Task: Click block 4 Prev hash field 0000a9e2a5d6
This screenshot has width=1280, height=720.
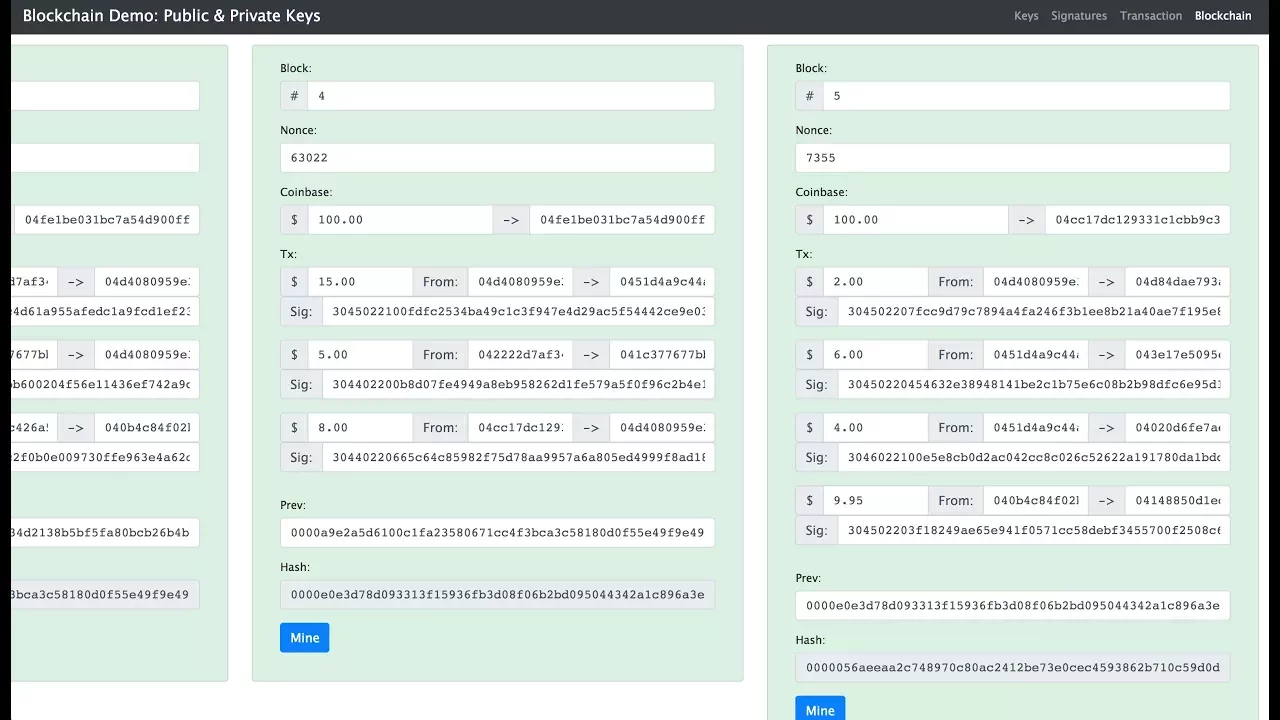Action: point(497,533)
